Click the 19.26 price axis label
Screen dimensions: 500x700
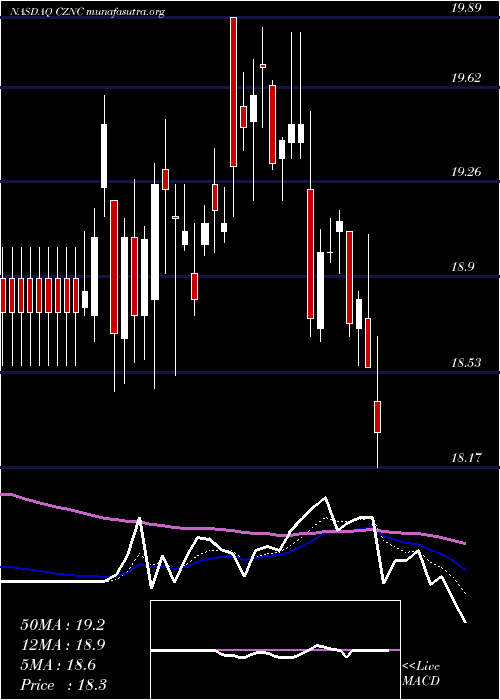pos(466,171)
